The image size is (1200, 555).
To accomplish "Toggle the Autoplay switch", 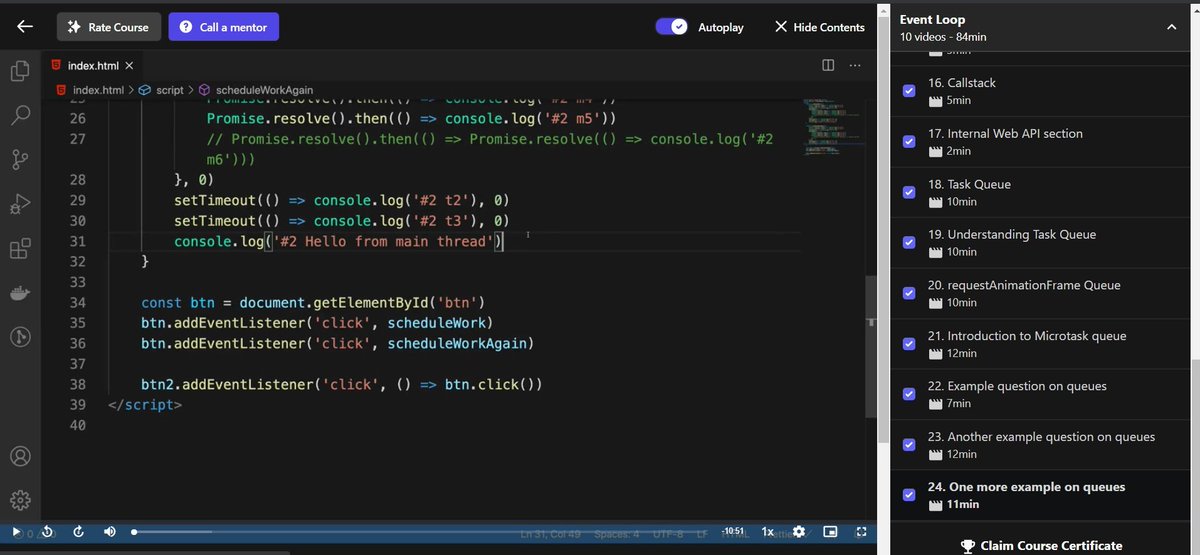I will pyautogui.click(x=672, y=27).
